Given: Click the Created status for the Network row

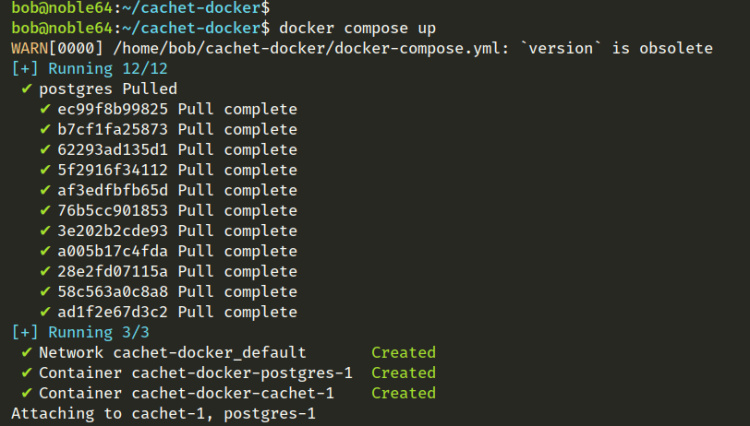Looking at the screenshot, I should click(403, 352).
